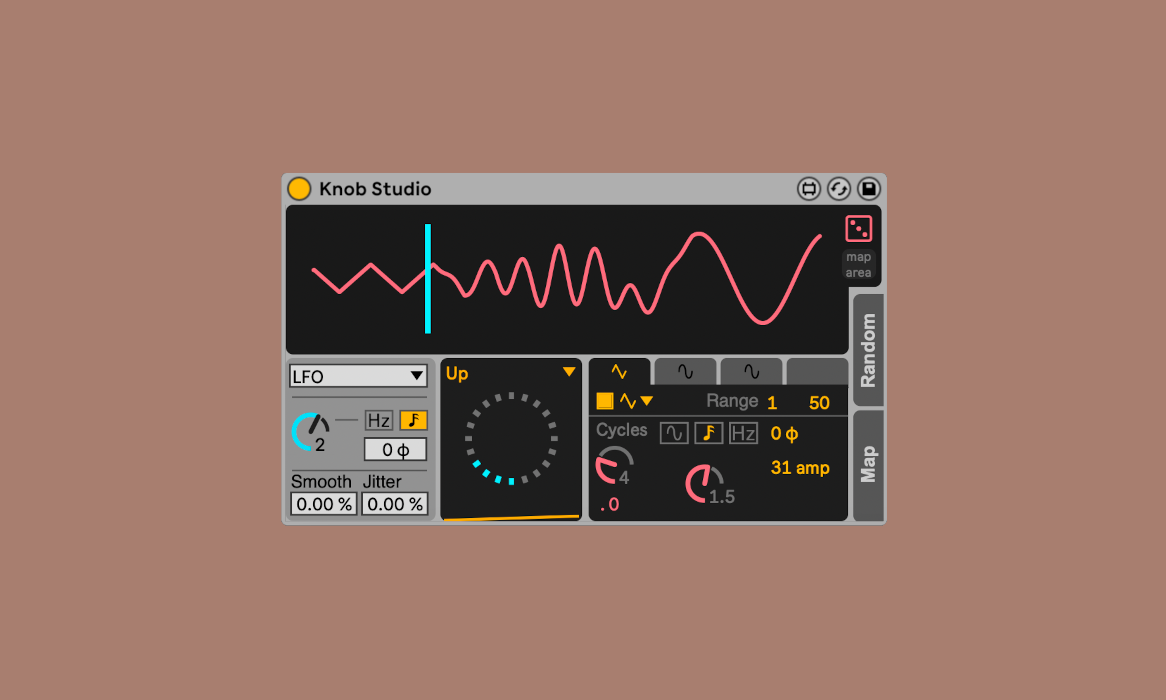Image resolution: width=1166 pixels, height=700 pixels.
Task: Click the yellow device activator circle
Action: [x=299, y=189]
